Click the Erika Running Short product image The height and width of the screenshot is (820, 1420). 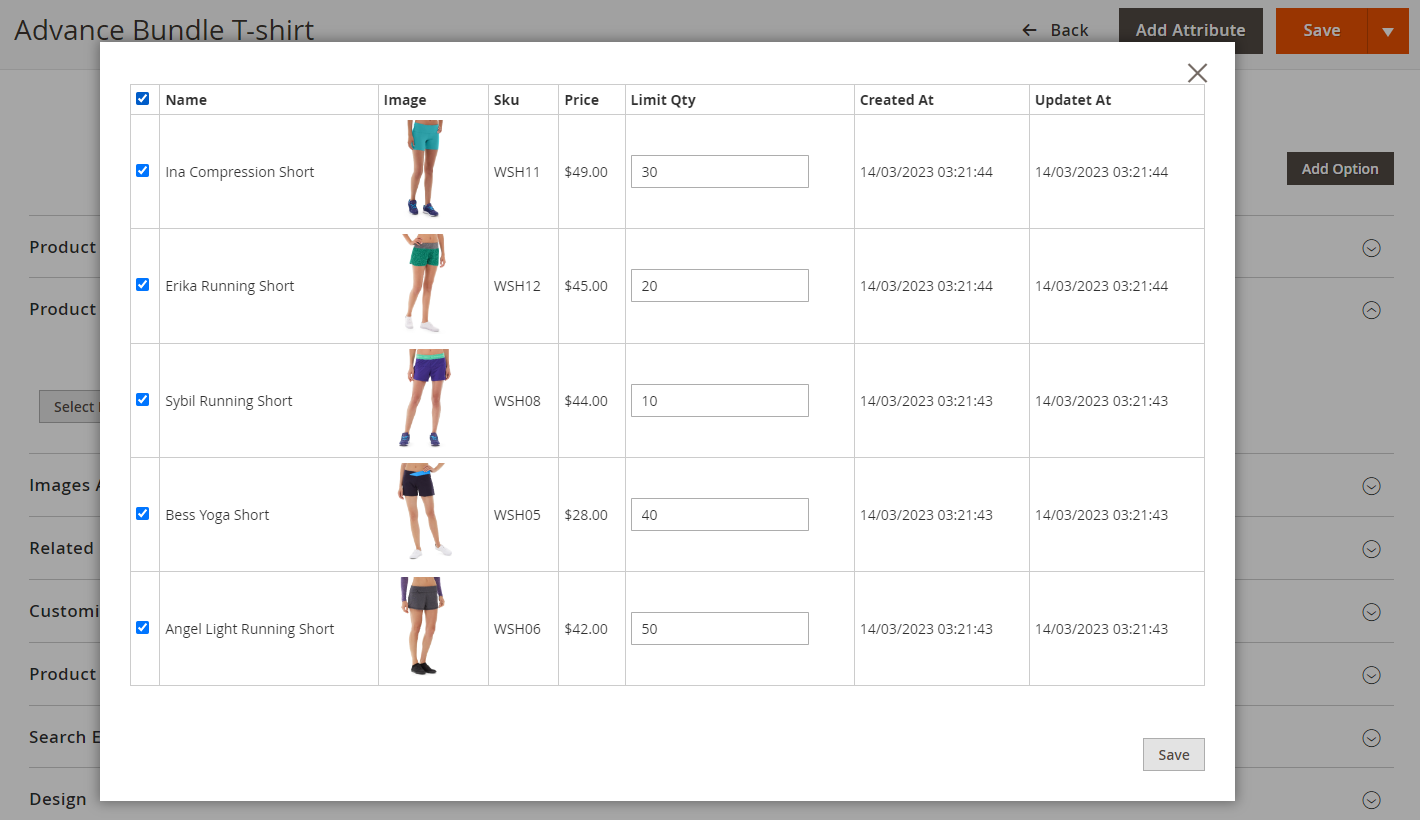[x=424, y=284]
